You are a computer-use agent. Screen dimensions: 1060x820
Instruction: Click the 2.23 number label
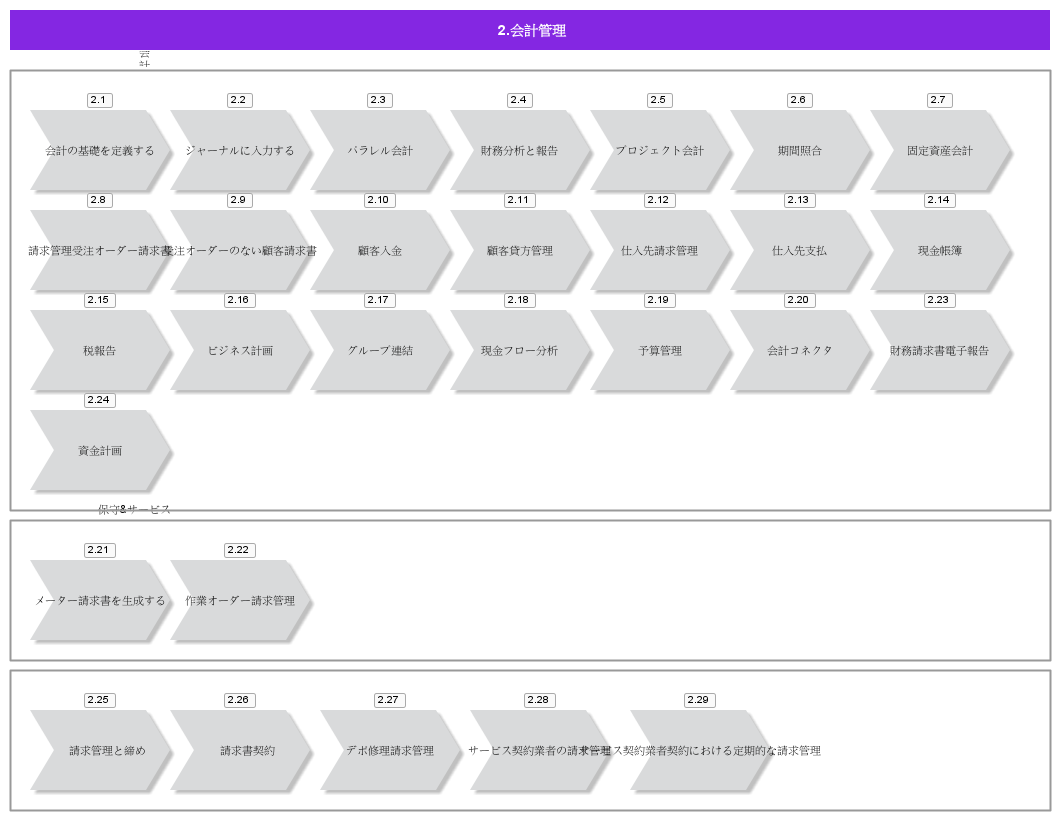pos(939,300)
